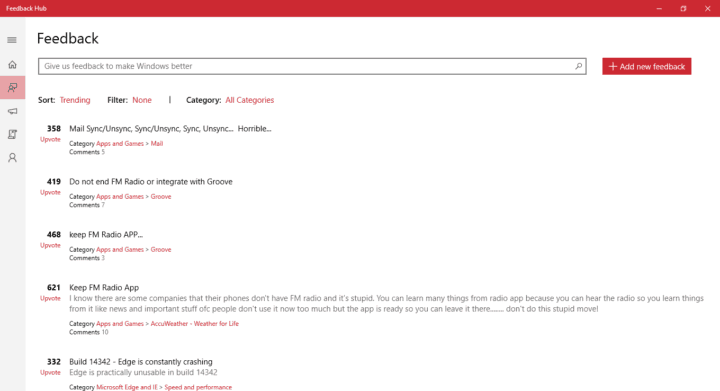Open Mail Sync/Unsync Horrible feedback title

pos(170,128)
